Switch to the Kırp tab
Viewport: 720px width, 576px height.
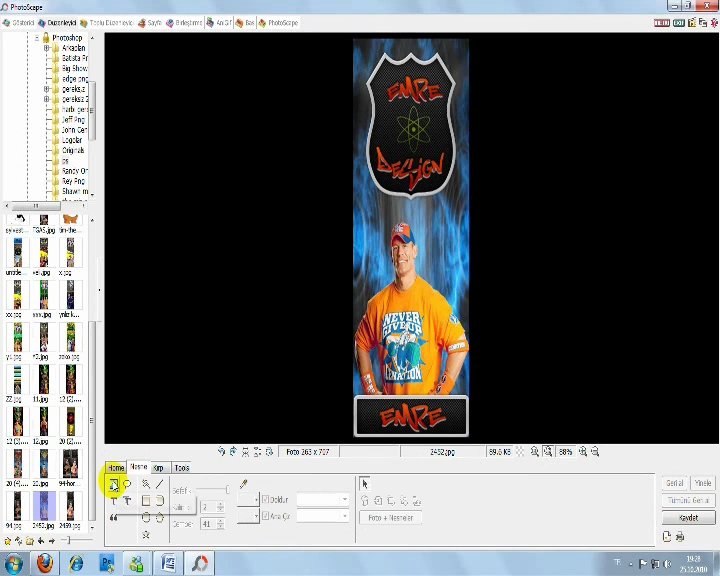tap(158, 468)
